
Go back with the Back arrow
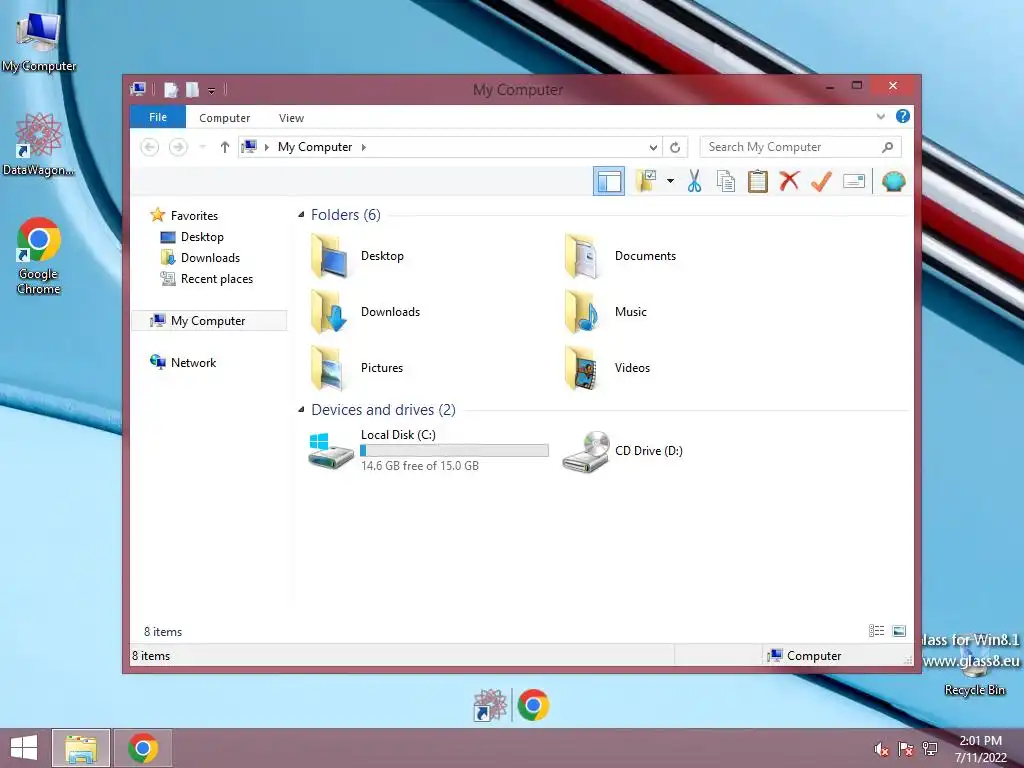point(150,147)
